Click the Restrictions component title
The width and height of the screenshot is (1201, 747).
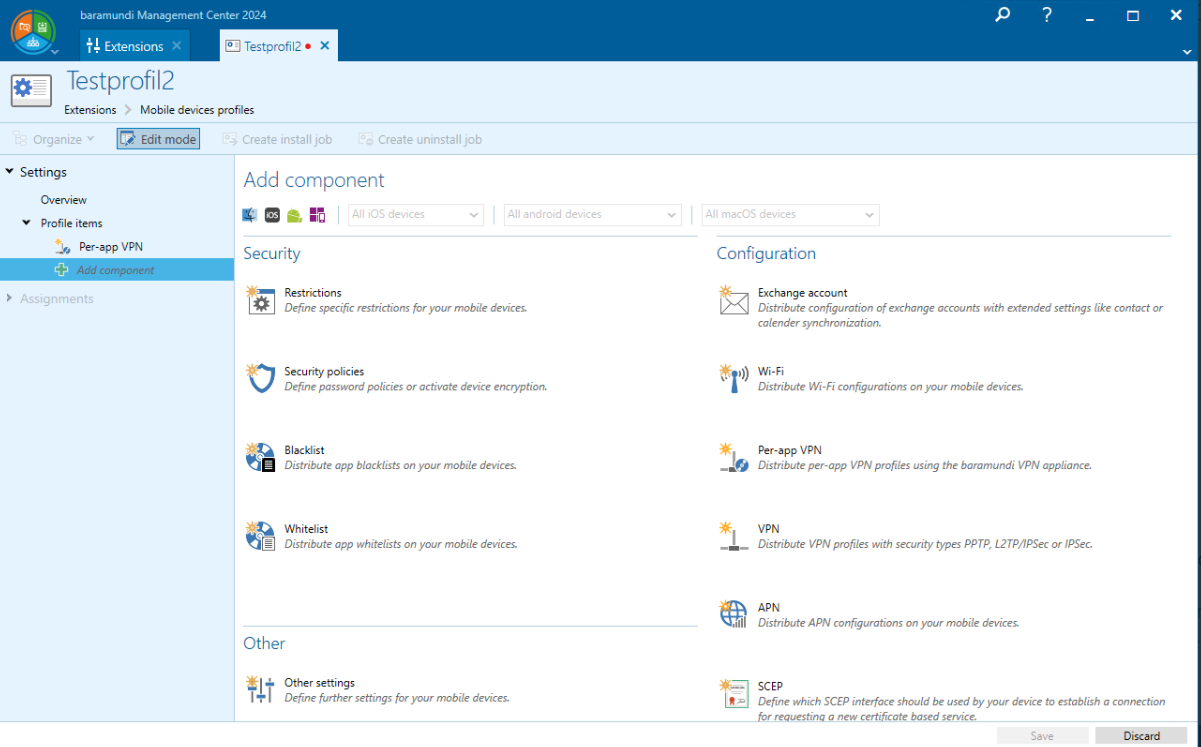pos(313,293)
